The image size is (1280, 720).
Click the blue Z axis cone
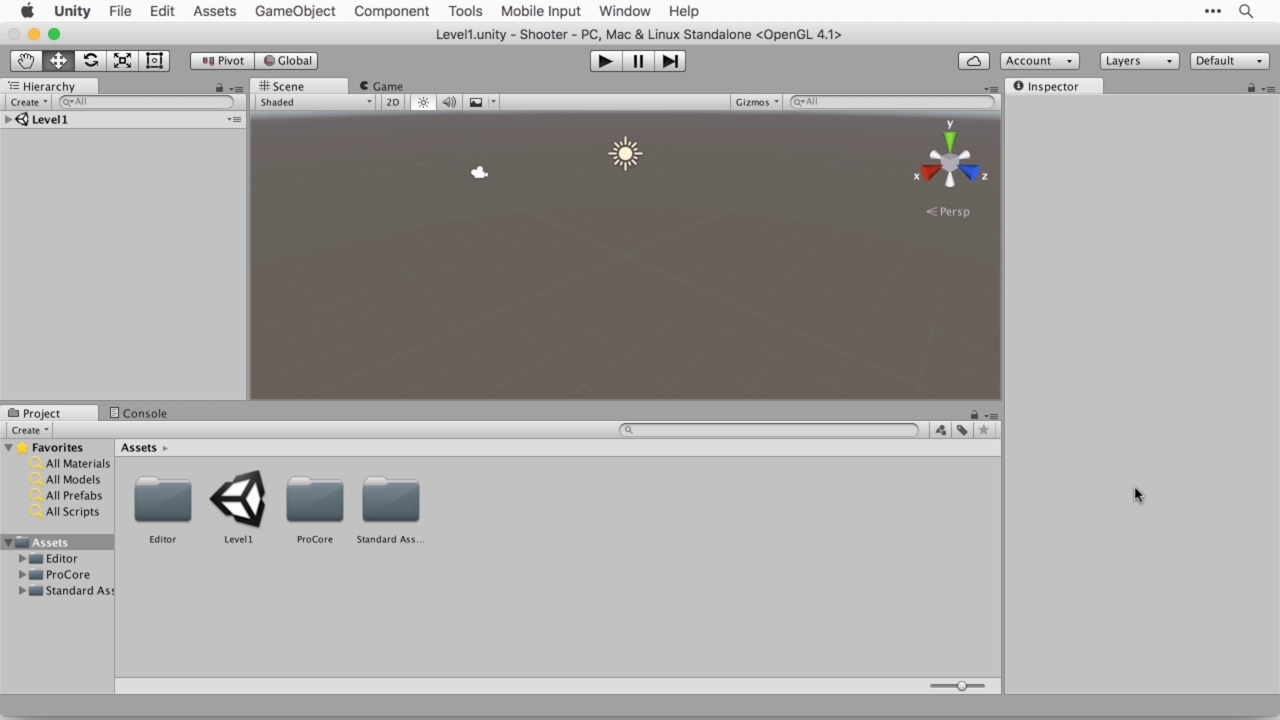pos(969,173)
